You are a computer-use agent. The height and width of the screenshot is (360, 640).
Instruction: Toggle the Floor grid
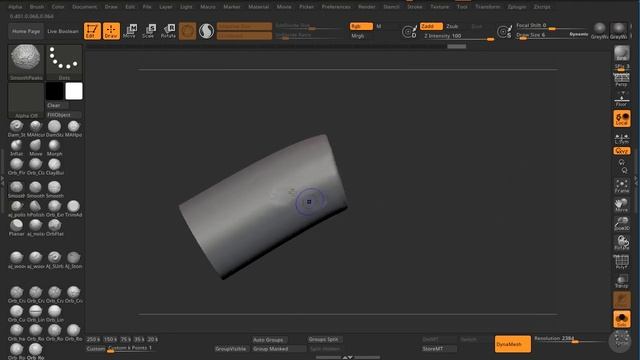tap(622, 99)
